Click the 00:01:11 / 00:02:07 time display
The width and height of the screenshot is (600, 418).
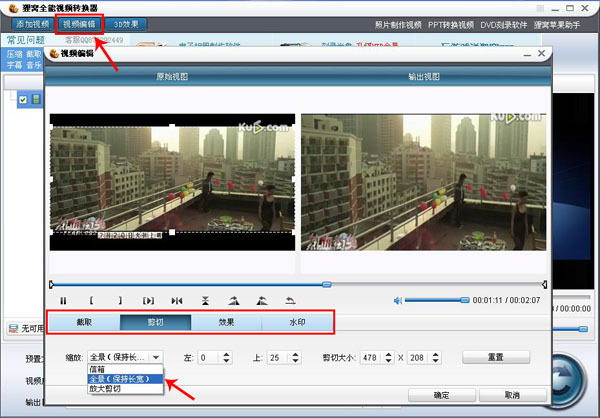506,300
